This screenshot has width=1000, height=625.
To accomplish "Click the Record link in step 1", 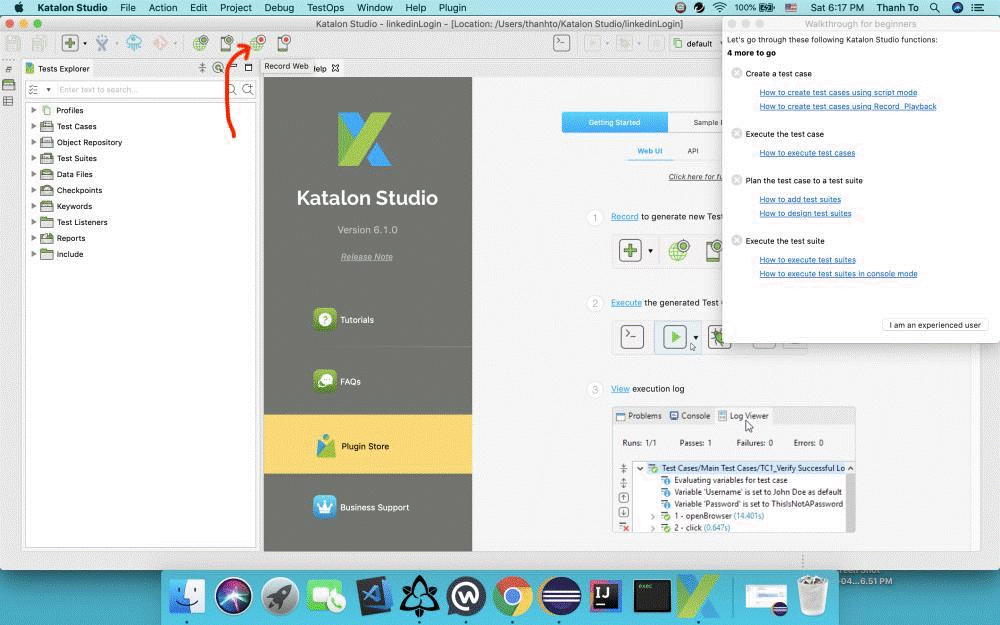I will 624,216.
